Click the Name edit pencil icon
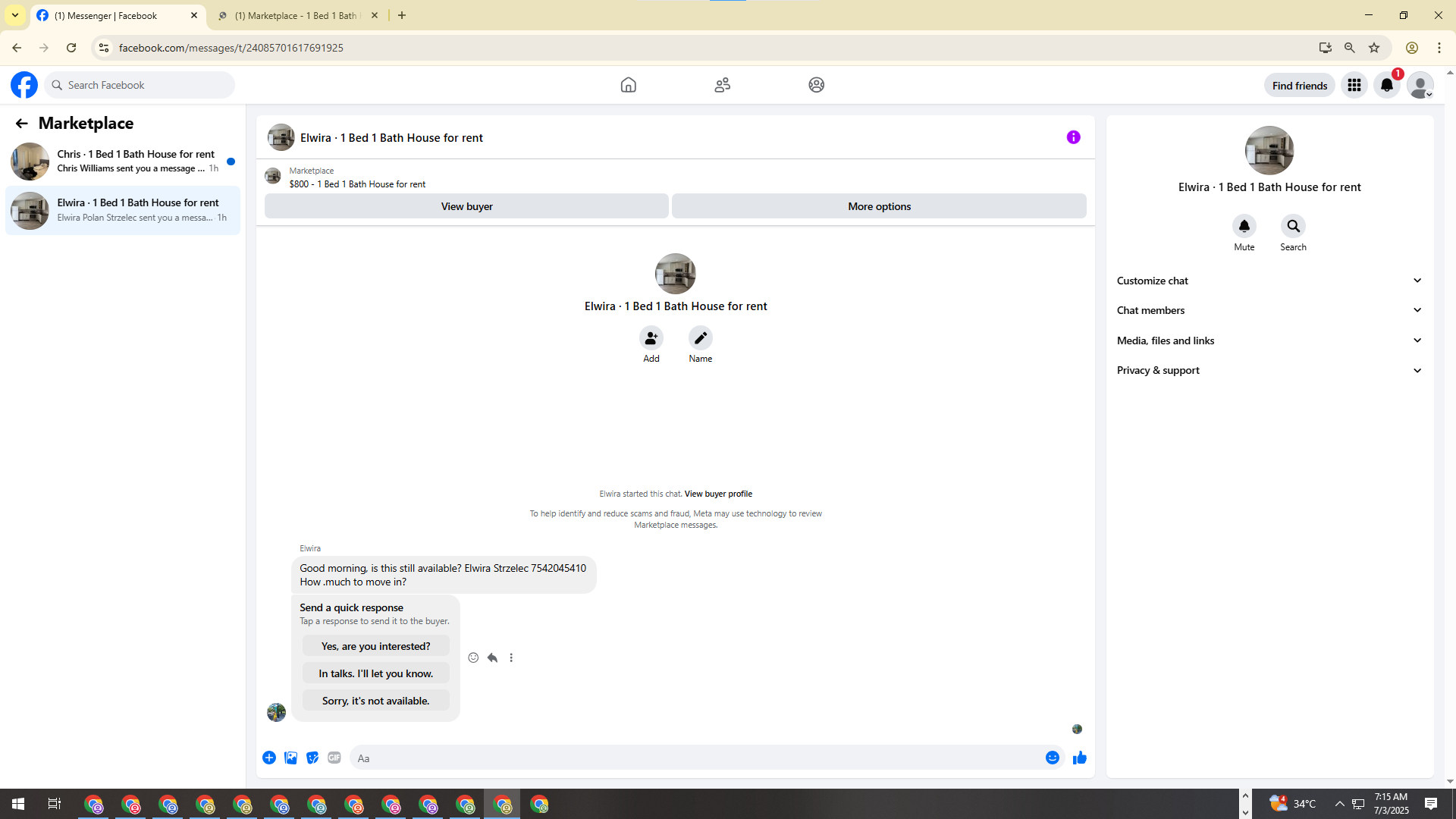The width and height of the screenshot is (1456, 819). (700, 338)
